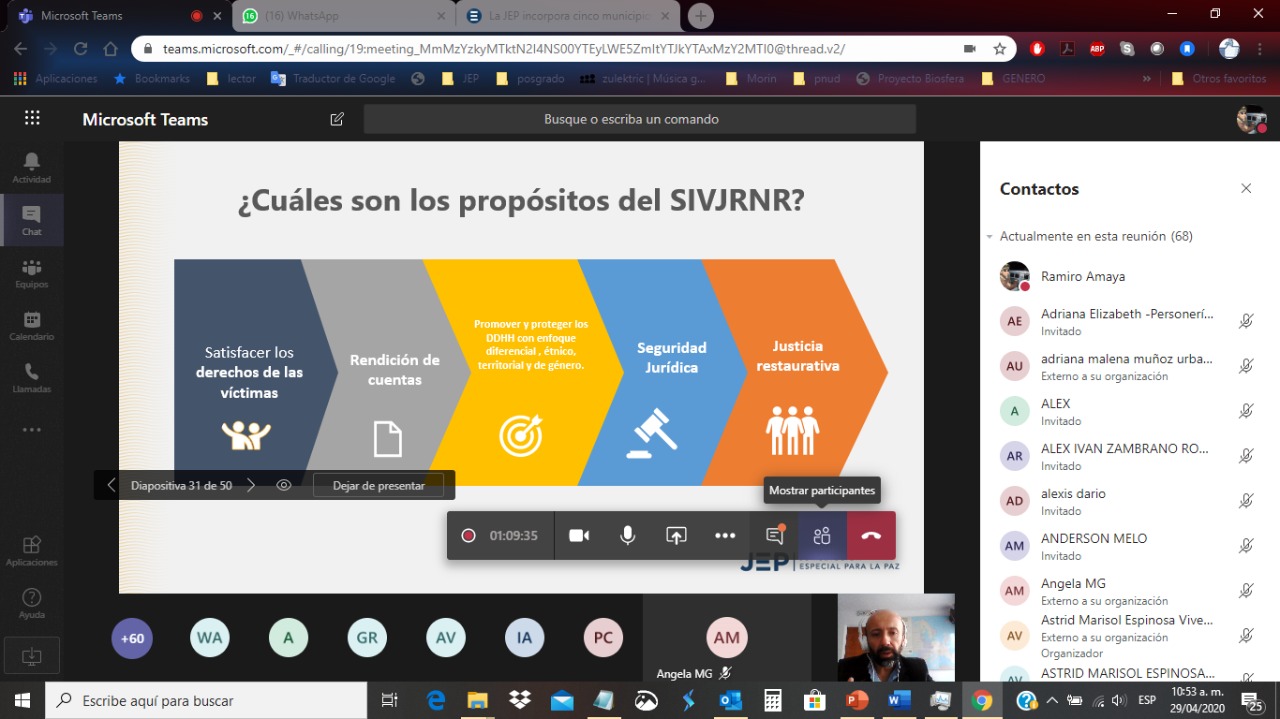Open the share screen tray icon
Image resolution: width=1280 pixels, height=719 pixels.
pos(676,536)
